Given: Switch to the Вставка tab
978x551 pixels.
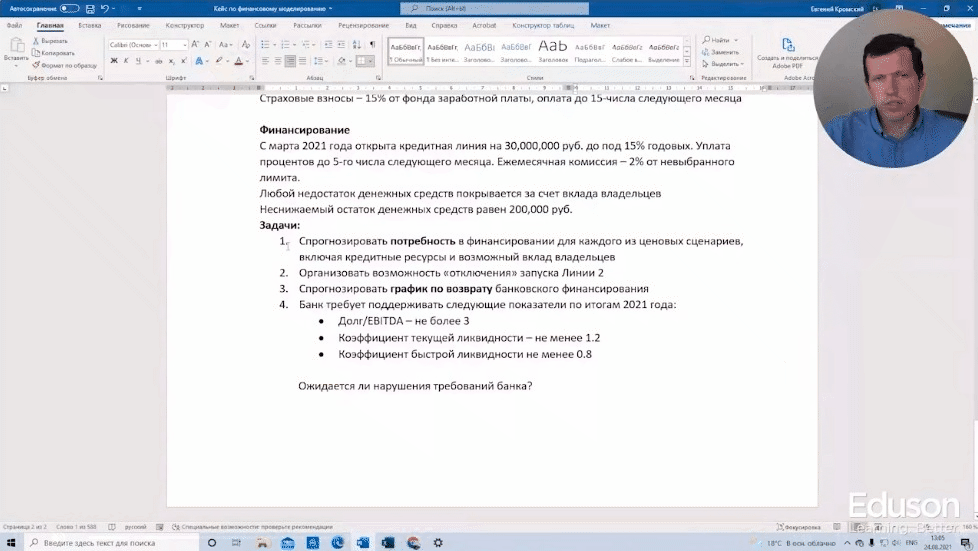Looking at the screenshot, I should pos(90,26).
